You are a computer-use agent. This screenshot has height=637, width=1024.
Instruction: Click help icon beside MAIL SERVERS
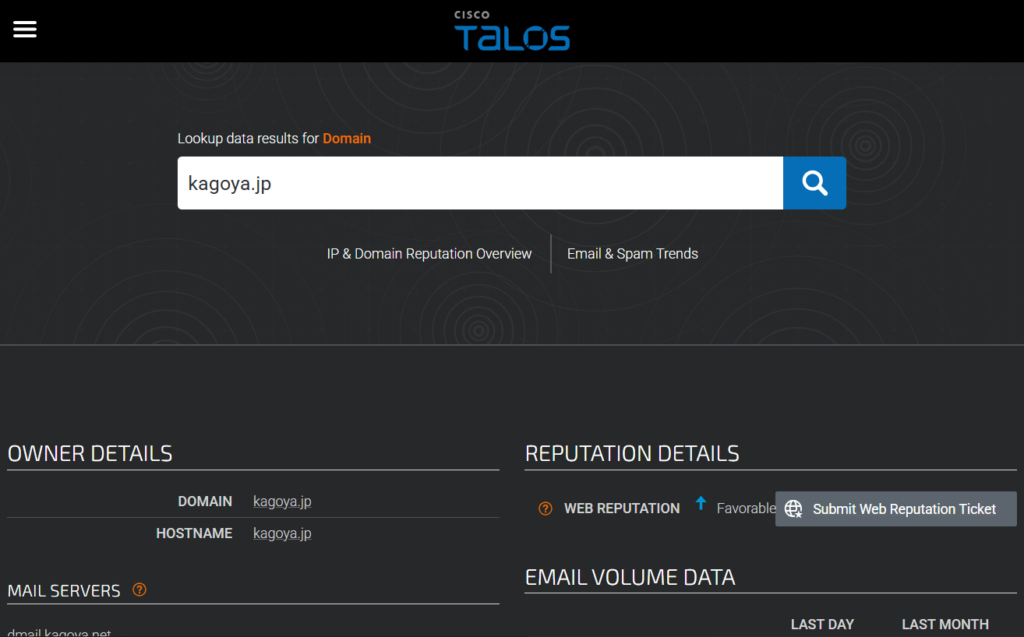(x=140, y=590)
